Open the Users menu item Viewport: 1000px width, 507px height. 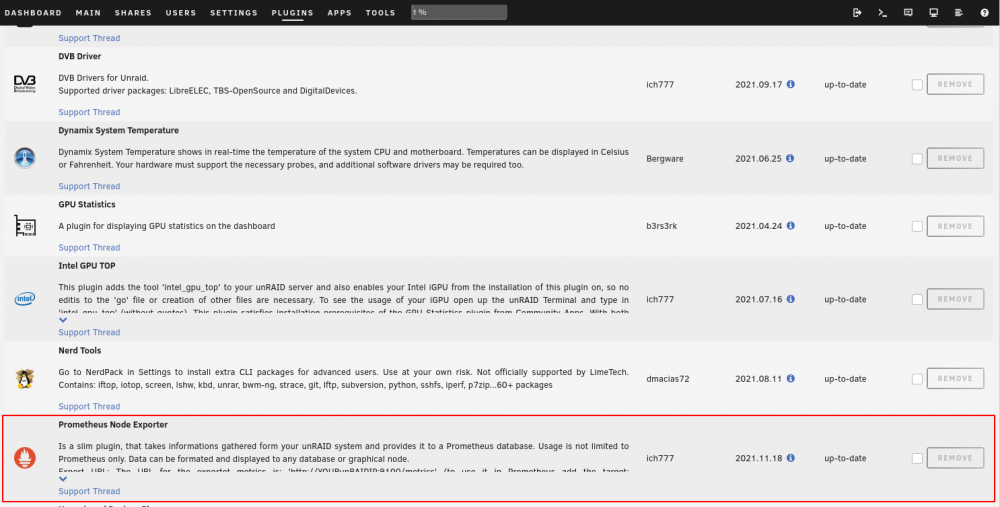pyautogui.click(x=181, y=13)
